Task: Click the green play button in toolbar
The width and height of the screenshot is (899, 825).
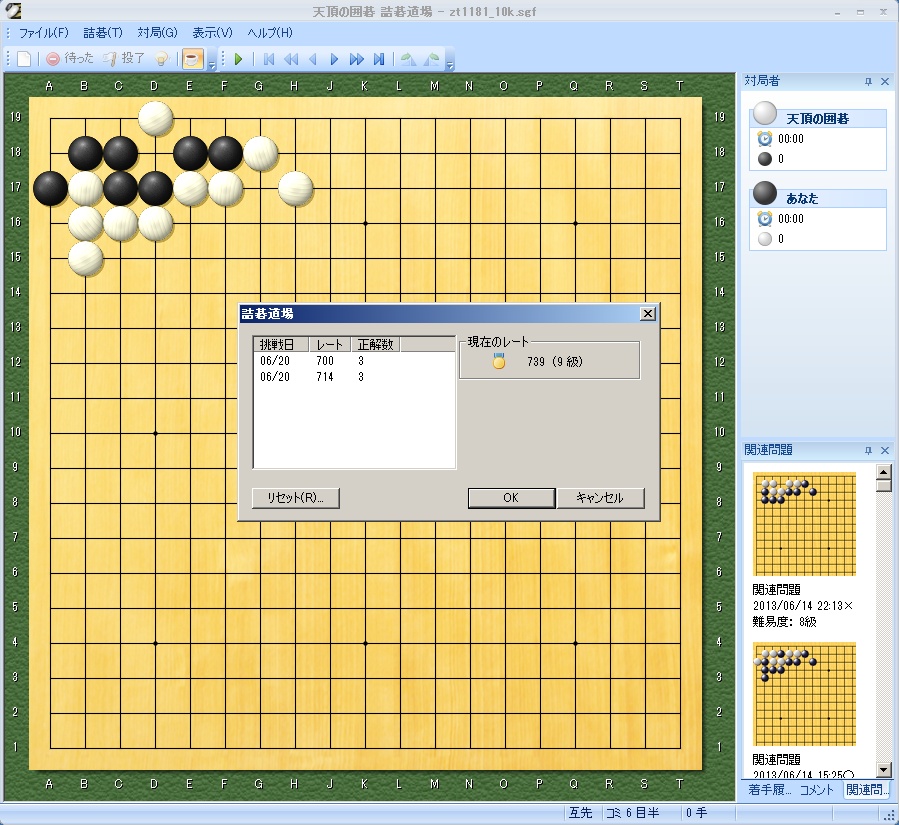Action: click(239, 59)
